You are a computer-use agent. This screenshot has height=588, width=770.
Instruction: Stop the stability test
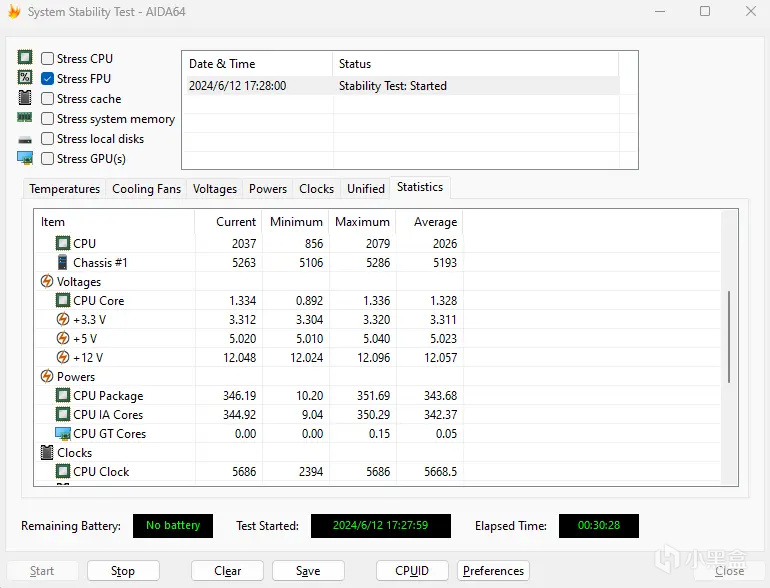pyautogui.click(x=123, y=571)
